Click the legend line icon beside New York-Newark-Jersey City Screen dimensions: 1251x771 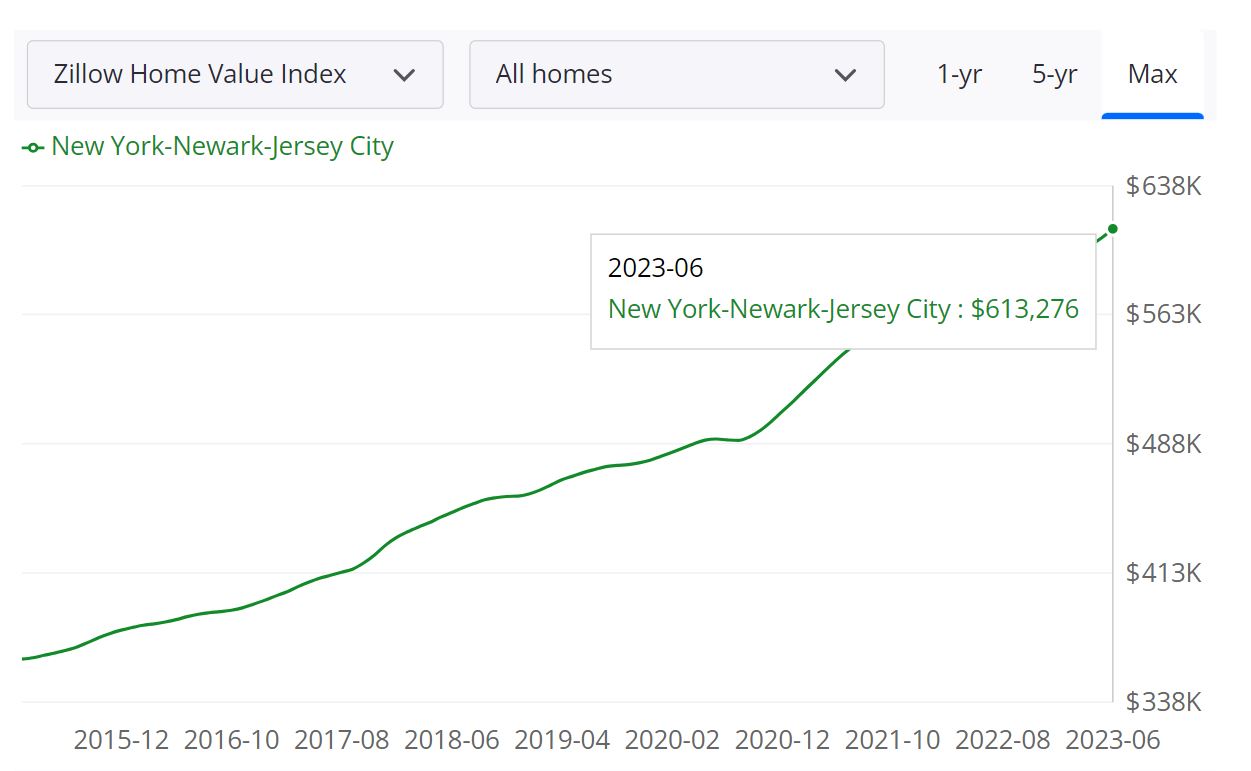pyautogui.click(x=31, y=146)
